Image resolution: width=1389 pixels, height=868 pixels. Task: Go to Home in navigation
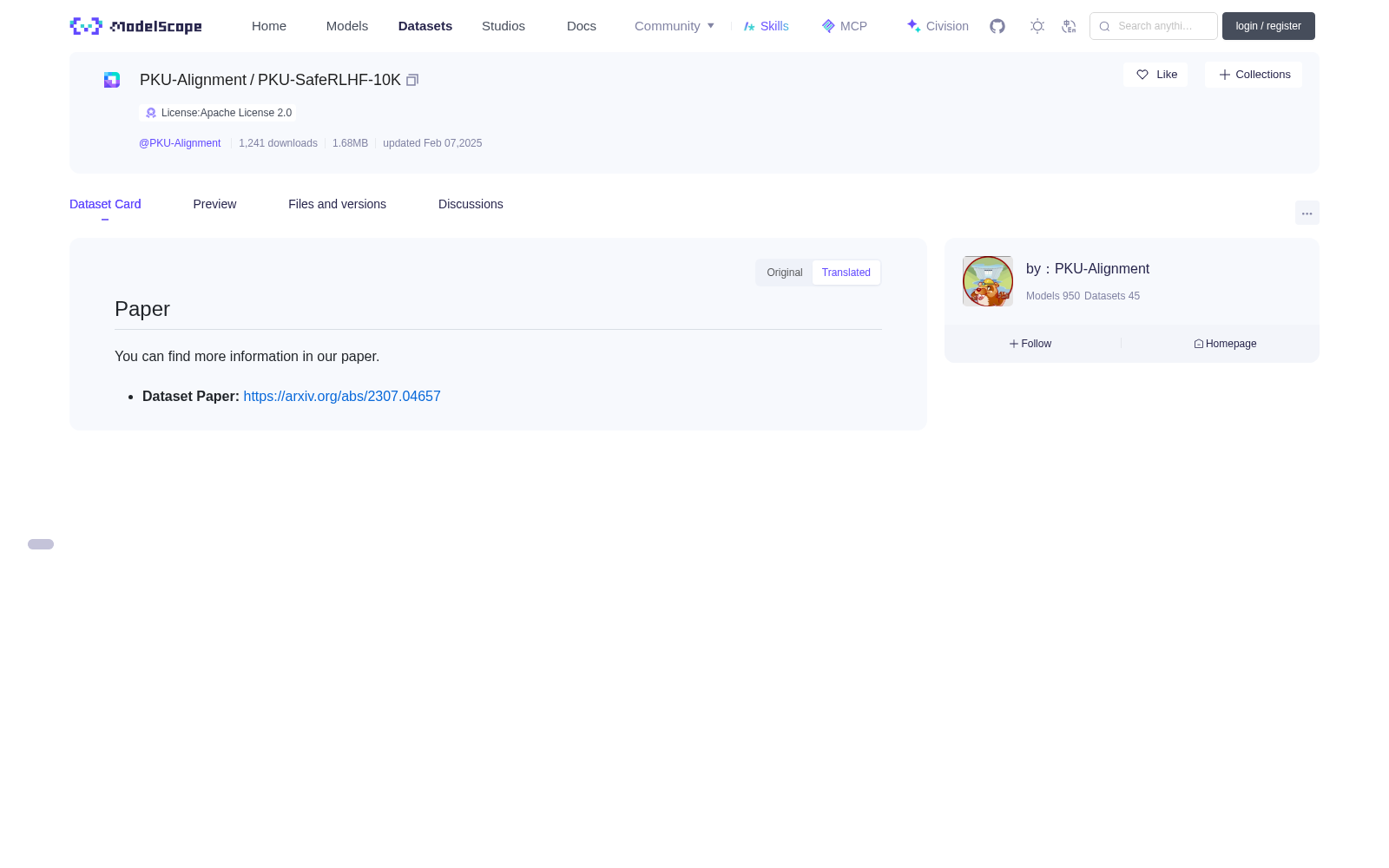tap(269, 26)
